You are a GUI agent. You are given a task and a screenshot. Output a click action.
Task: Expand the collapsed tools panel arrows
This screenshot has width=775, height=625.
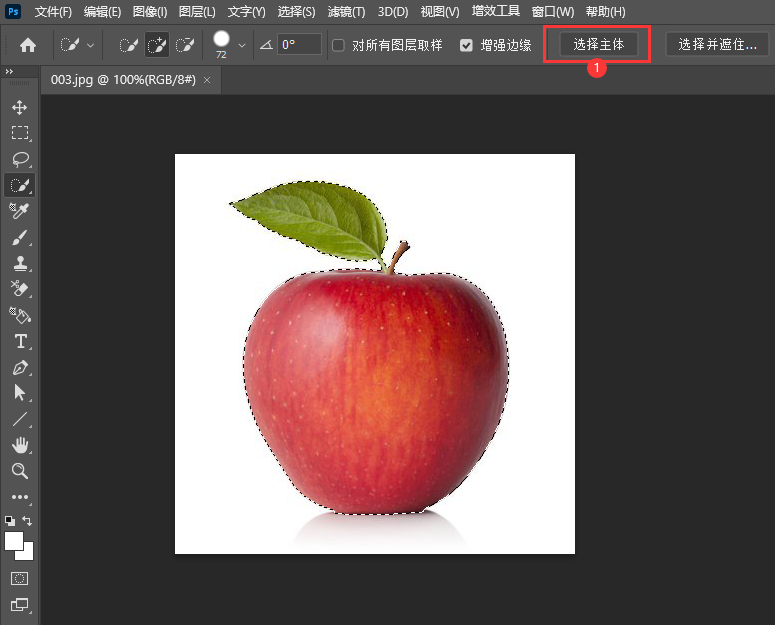pos(9,72)
